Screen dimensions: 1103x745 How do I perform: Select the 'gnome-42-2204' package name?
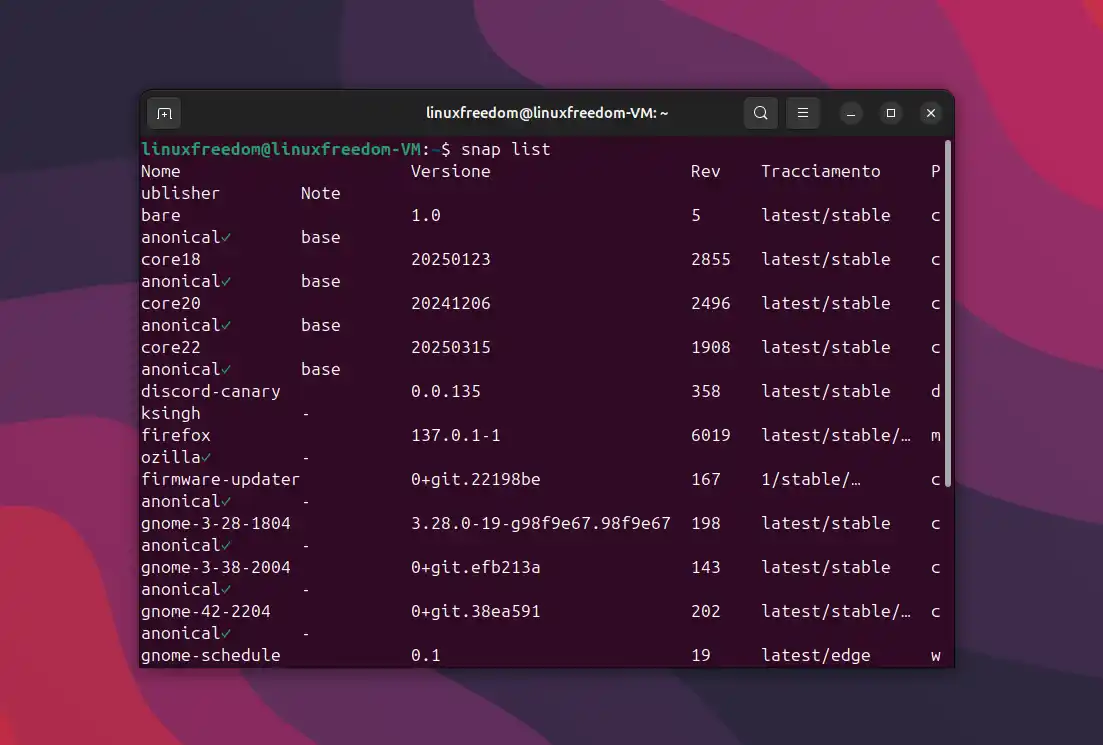pos(205,611)
